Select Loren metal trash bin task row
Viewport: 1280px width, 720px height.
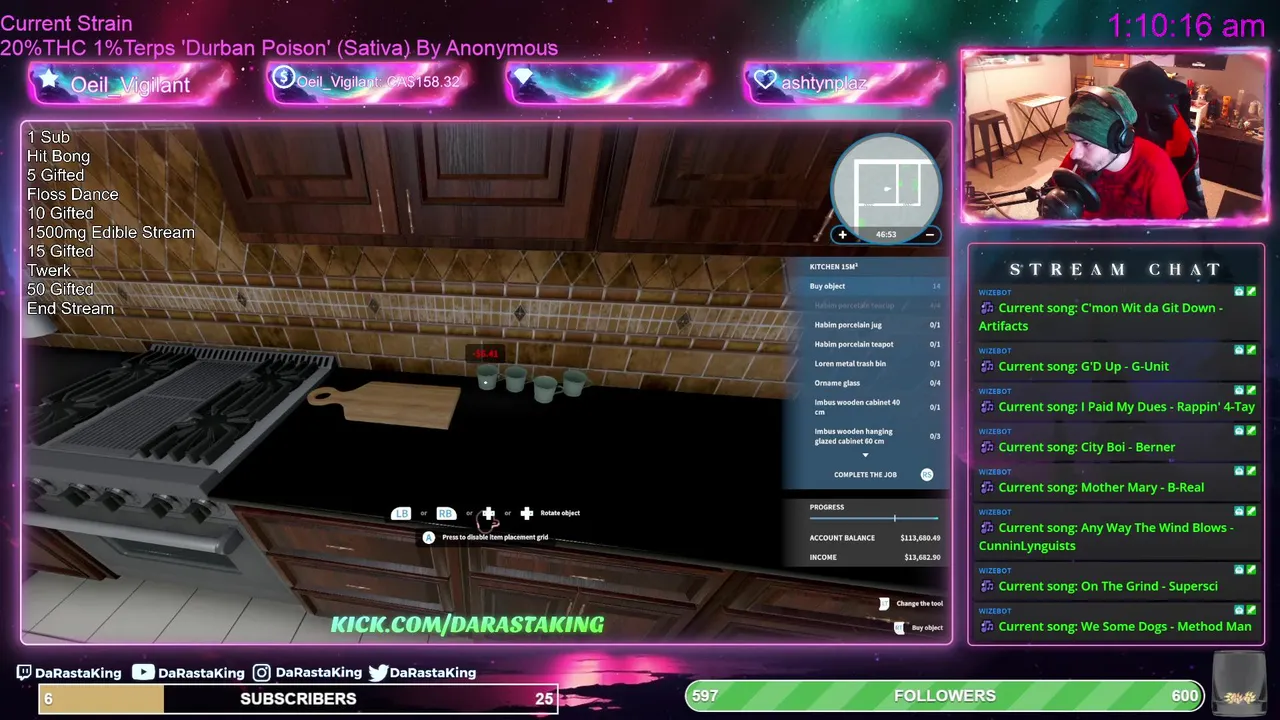point(877,364)
